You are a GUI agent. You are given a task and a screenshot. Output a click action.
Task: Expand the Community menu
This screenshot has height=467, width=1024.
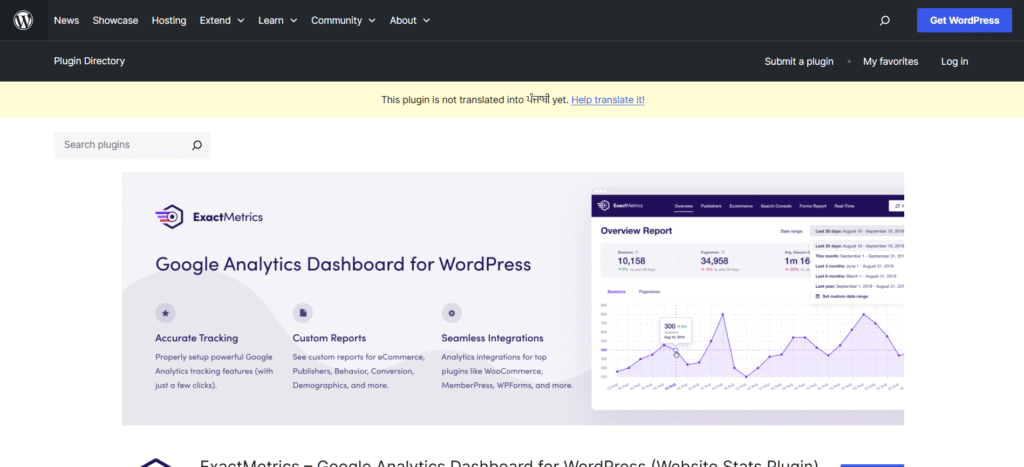(x=344, y=20)
